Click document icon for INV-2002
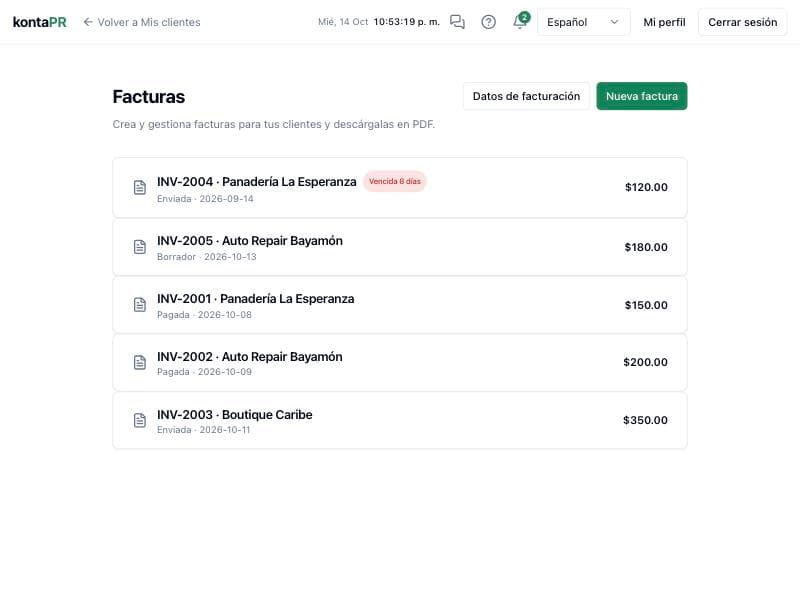The width and height of the screenshot is (800, 600). (x=140, y=362)
